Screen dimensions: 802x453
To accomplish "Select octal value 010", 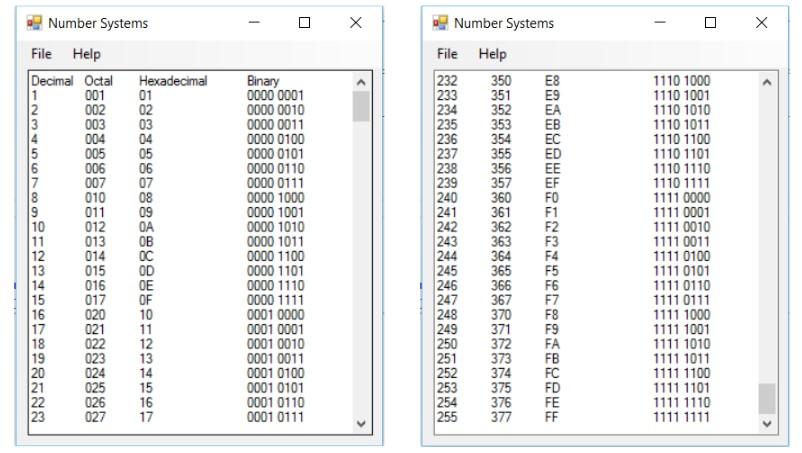I will pyautogui.click(x=95, y=198).
